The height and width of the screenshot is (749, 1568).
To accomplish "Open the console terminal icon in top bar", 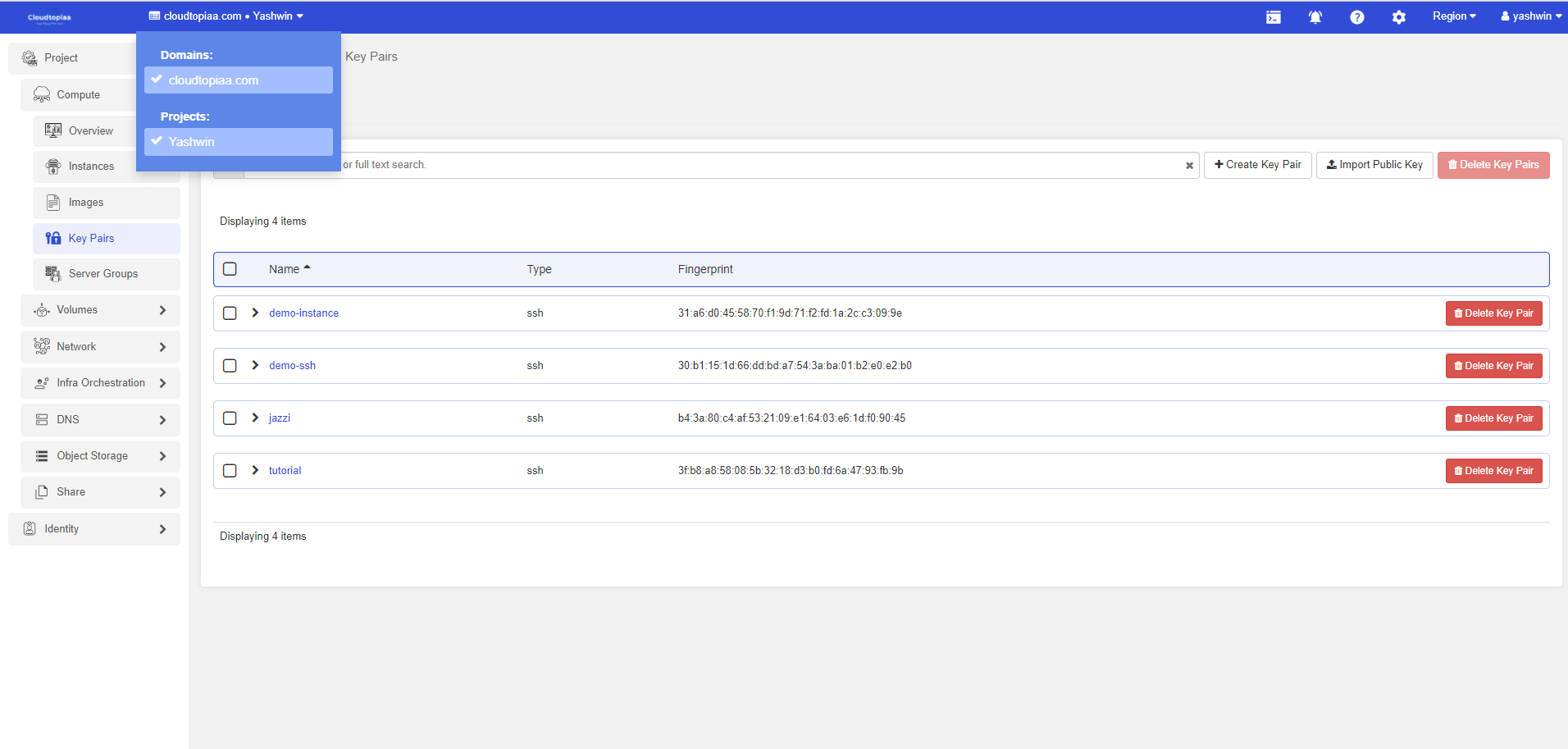I will [1273, 17].
